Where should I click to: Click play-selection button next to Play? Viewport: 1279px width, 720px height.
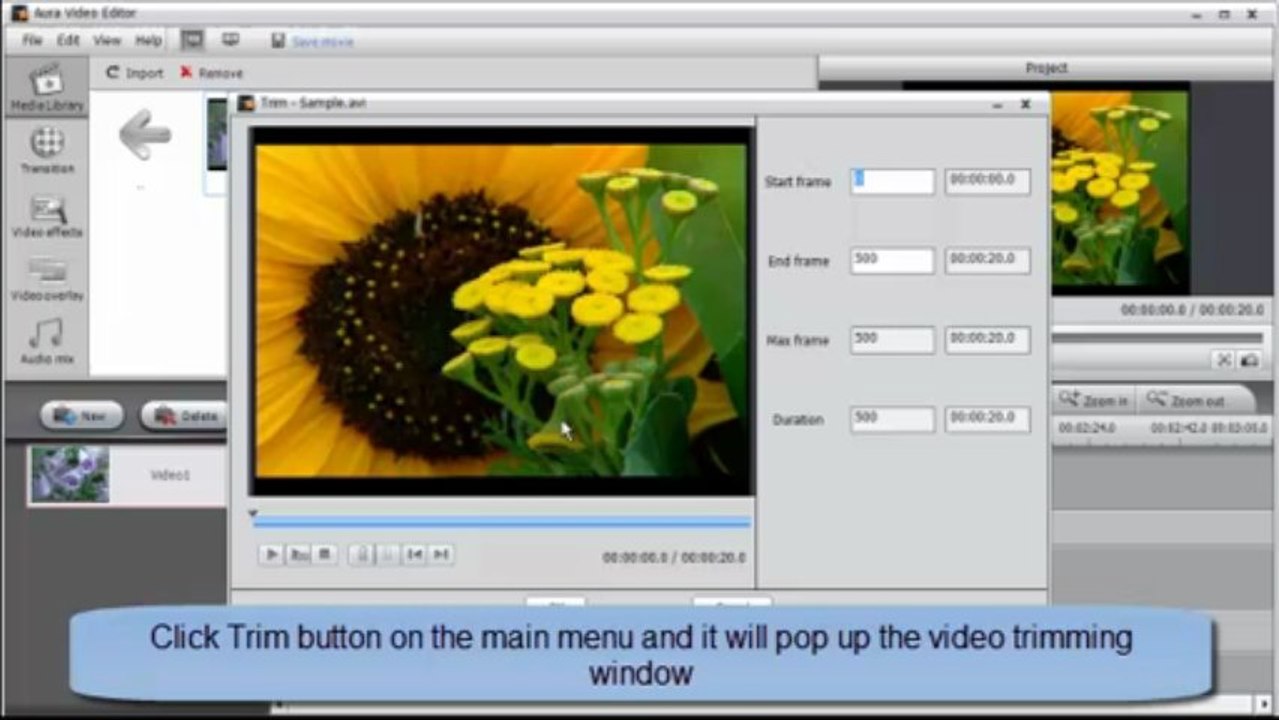click(x=298, y=554)
